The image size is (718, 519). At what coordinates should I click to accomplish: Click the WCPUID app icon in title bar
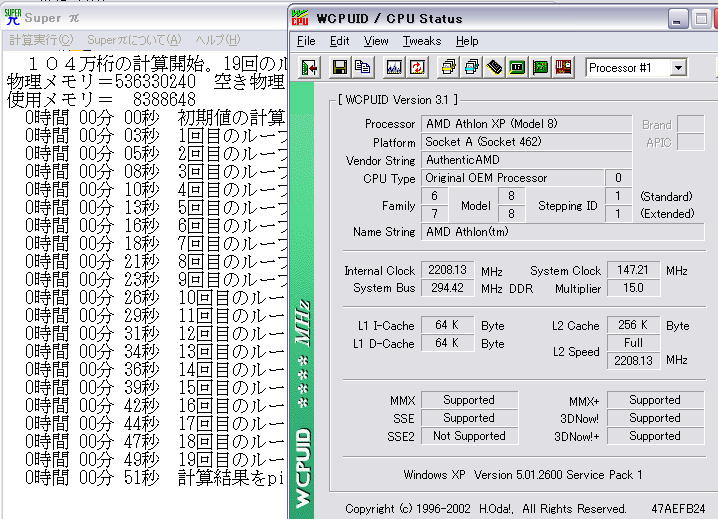click(300, 18)
